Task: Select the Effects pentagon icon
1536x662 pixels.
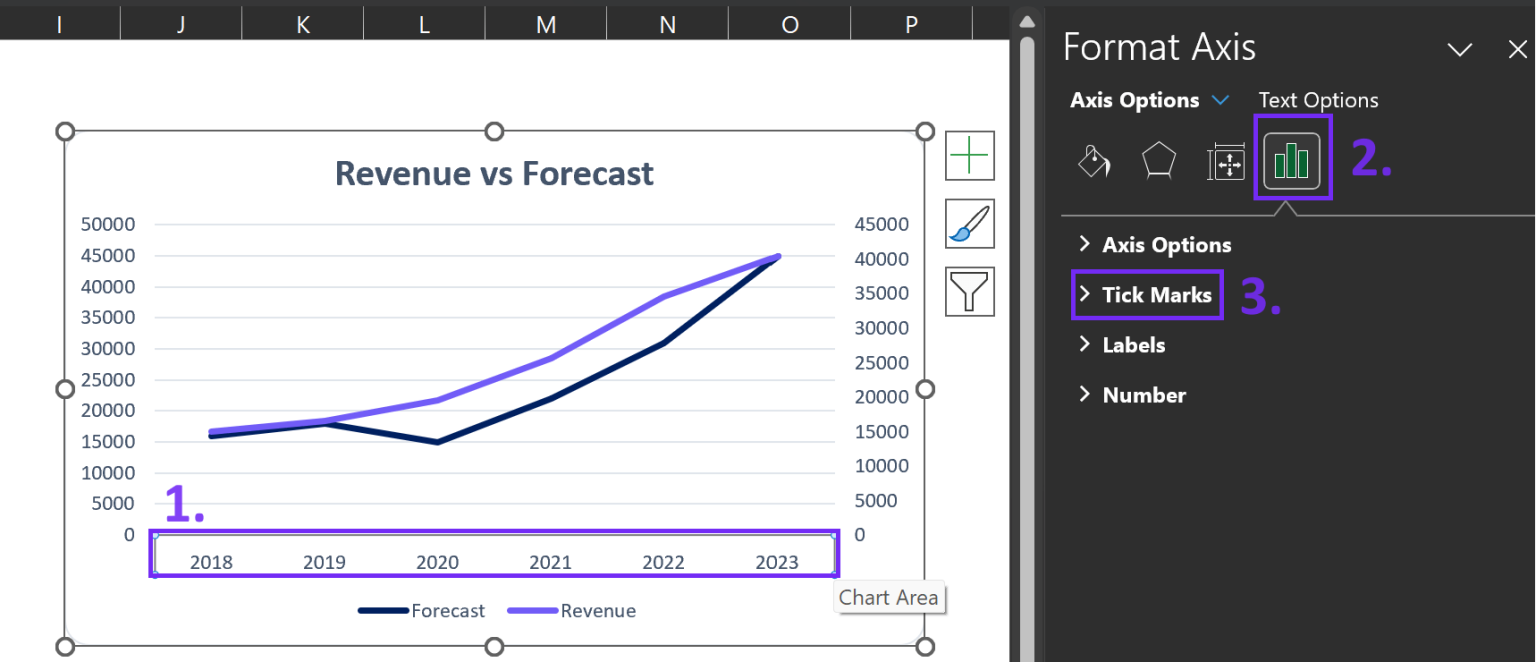Action: pos(1159,160)
